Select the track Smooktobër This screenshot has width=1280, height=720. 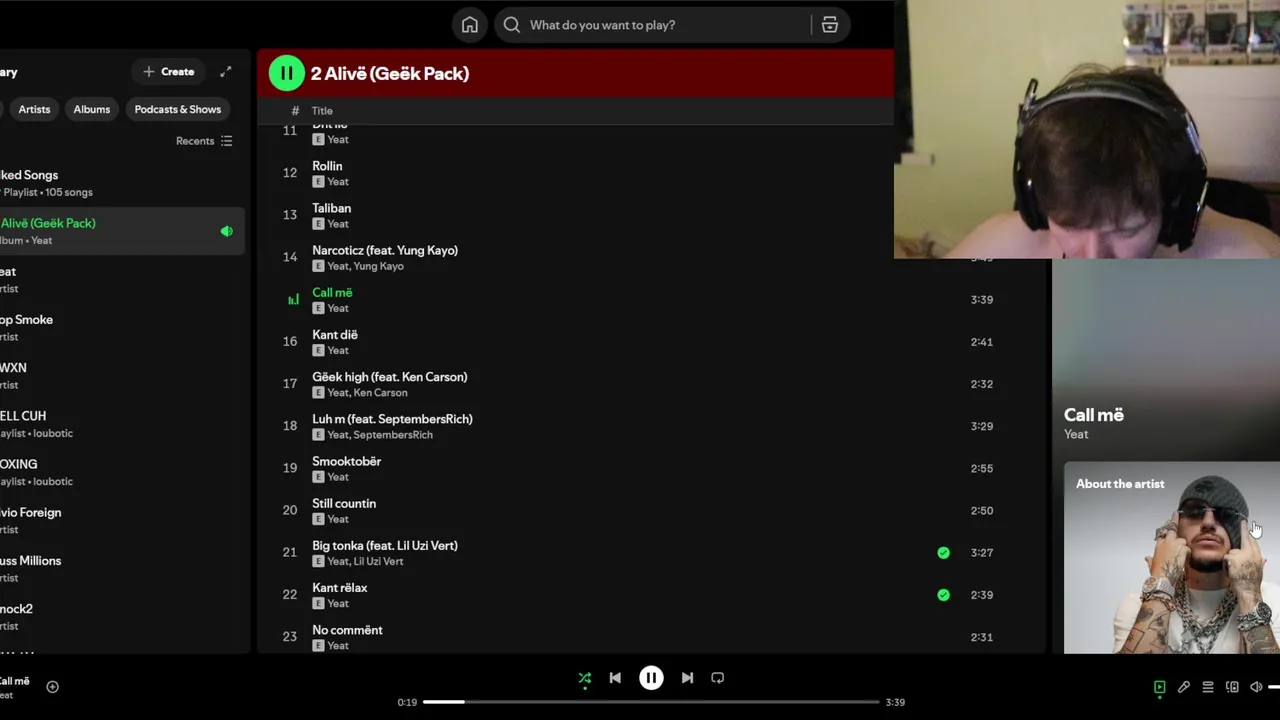(346, 461)
